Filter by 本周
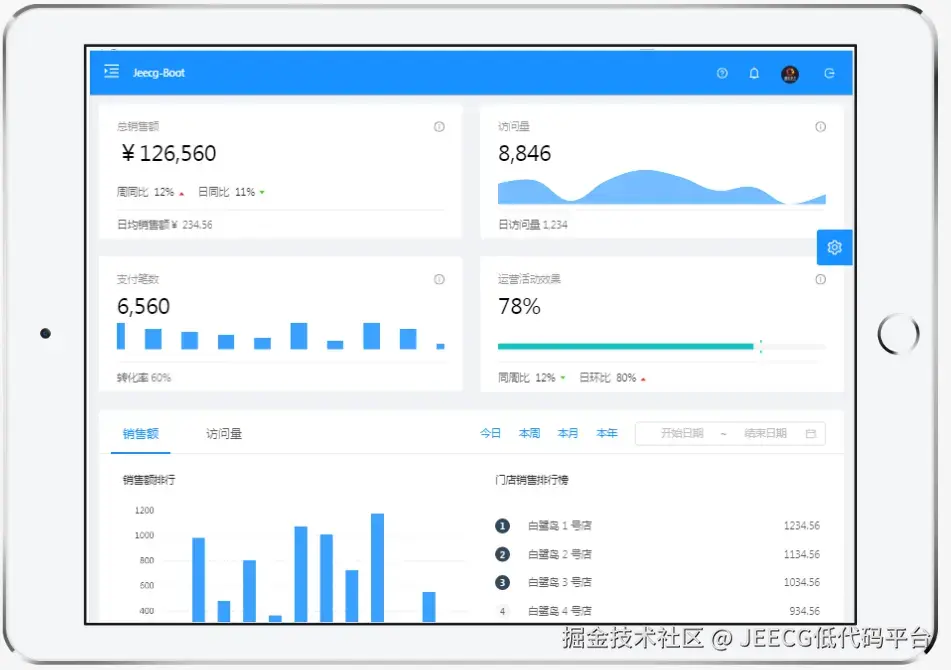The height and width of the screenshot is (670, 951). (x=529, y=433)
